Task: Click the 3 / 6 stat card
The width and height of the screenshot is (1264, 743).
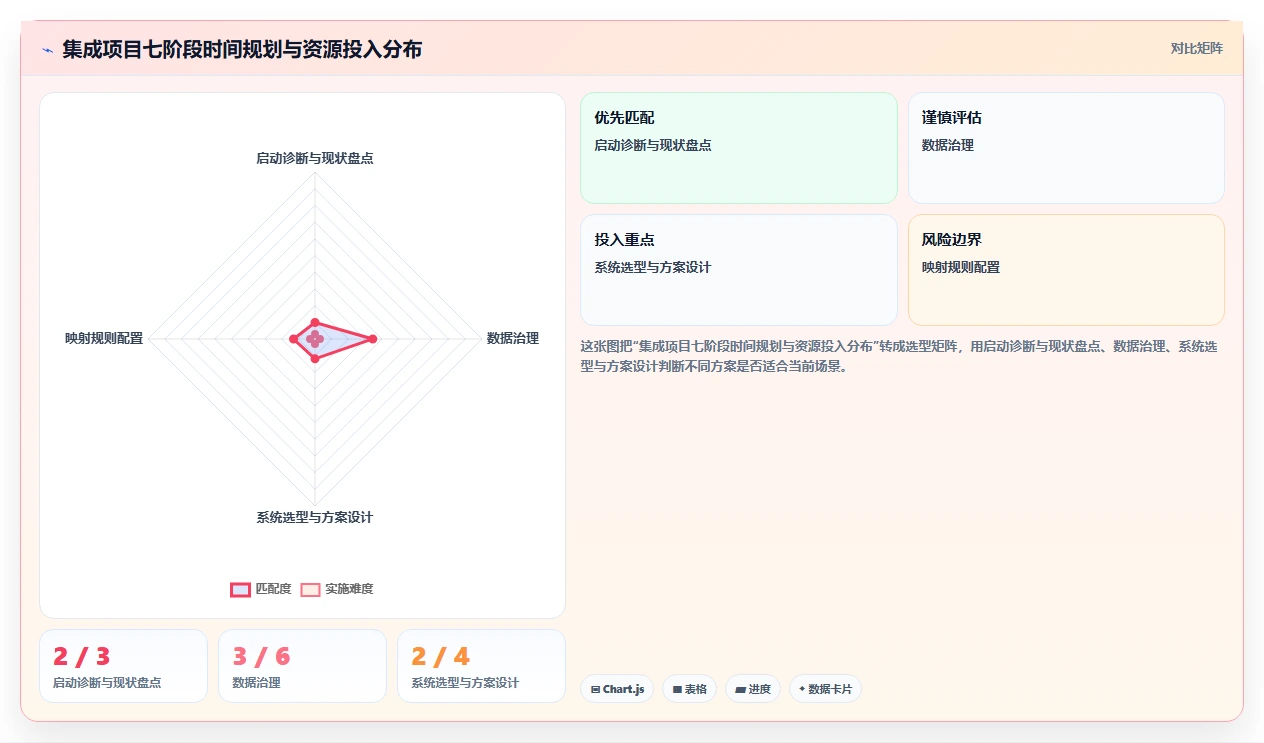Action: (302, 666)
